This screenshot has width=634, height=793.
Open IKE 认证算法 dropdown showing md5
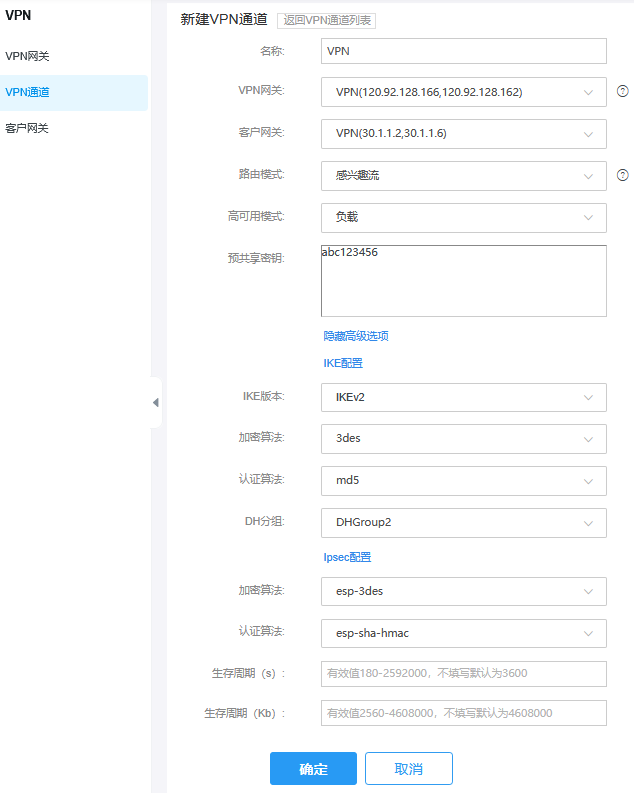pos(464,481)
